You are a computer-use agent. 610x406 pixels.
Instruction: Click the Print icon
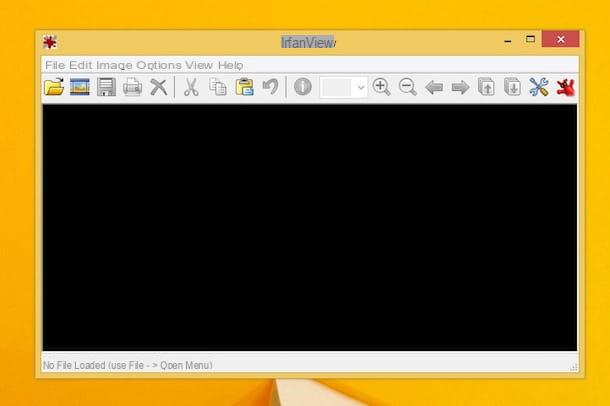pyautogui.click(x=132, y=86)
